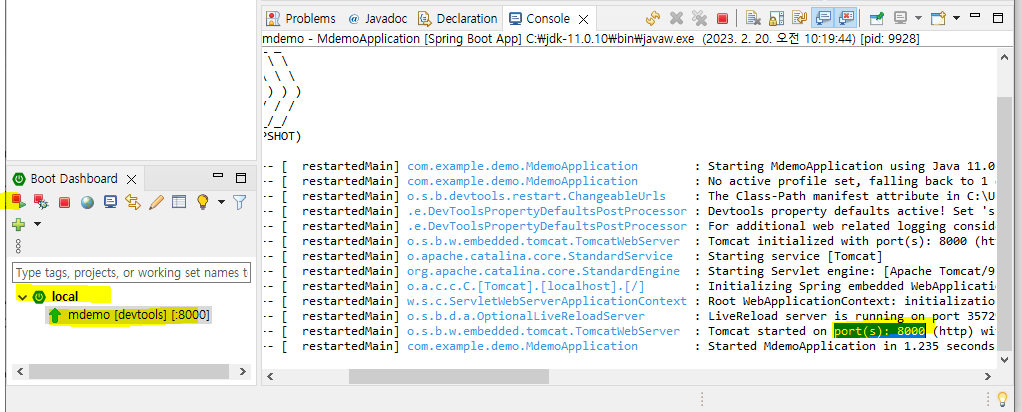Click the Display Selected Console monitor icon
This screenshot has height=412, width=1022.
pos(901,18)
